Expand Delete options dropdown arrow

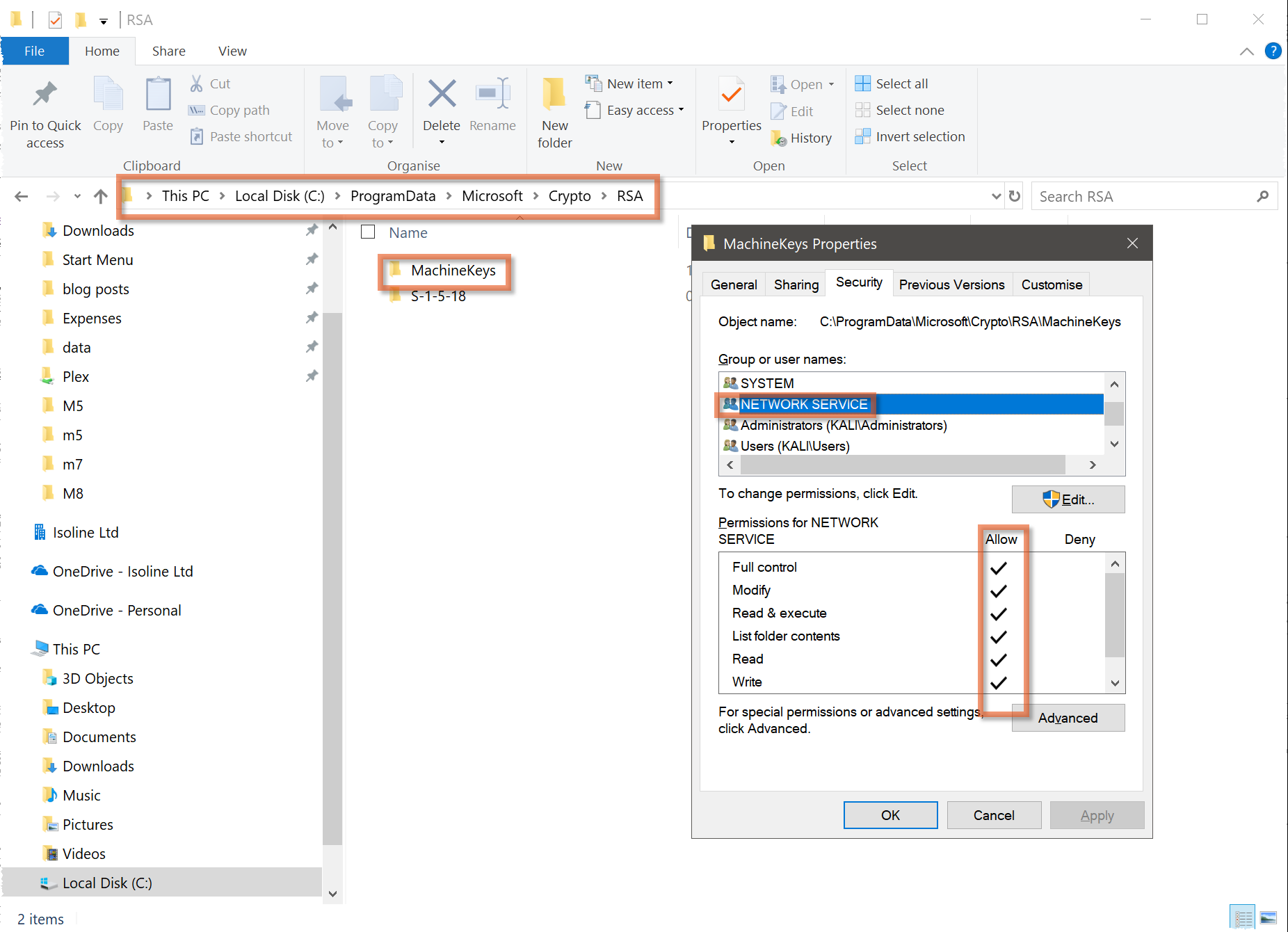coord(442,142)
